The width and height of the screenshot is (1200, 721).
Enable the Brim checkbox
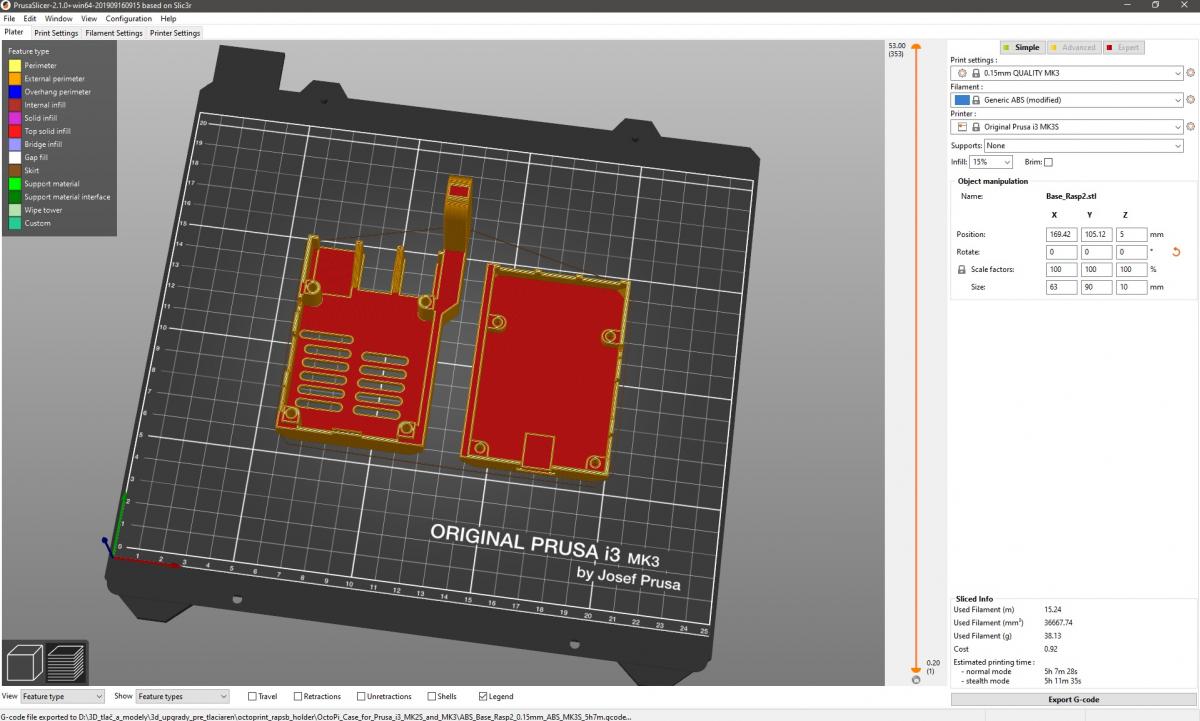1048,162
